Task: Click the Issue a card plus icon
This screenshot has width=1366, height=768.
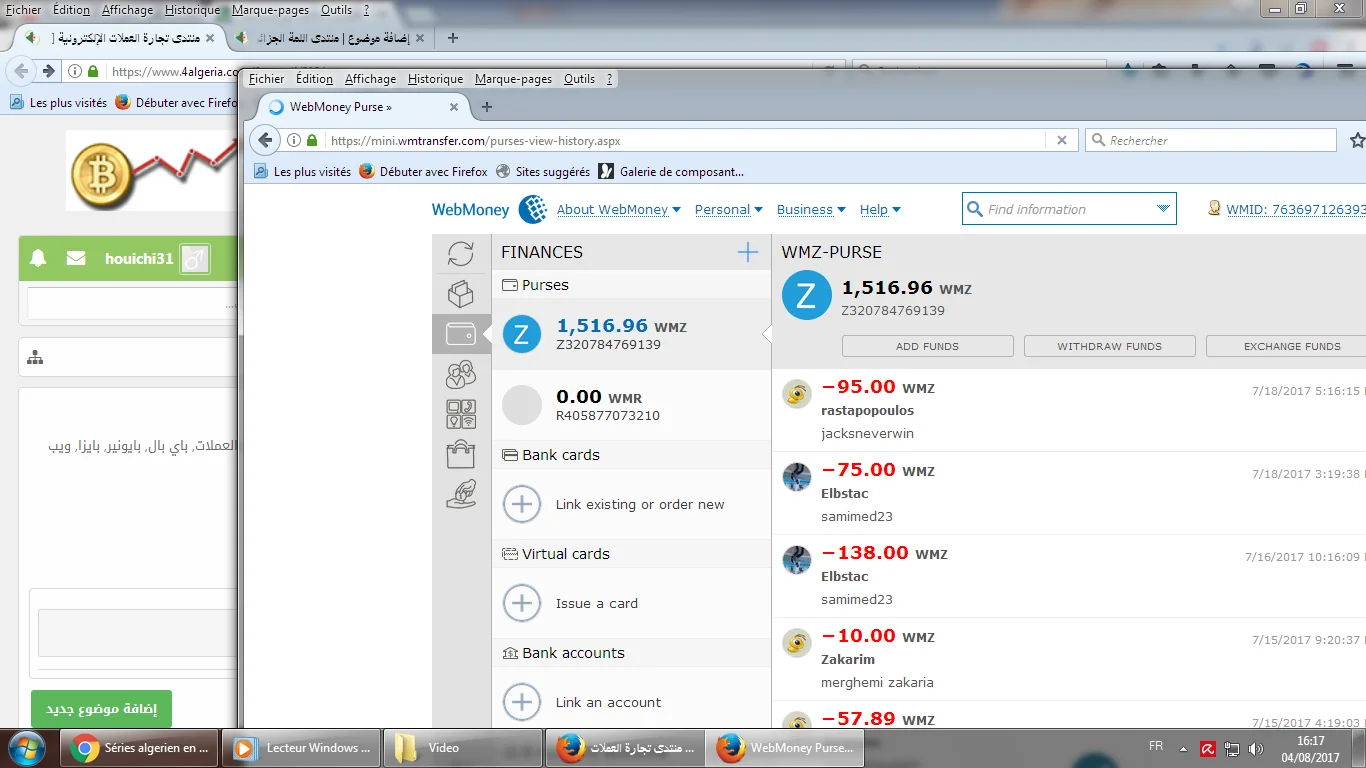Action: (522, 603)
